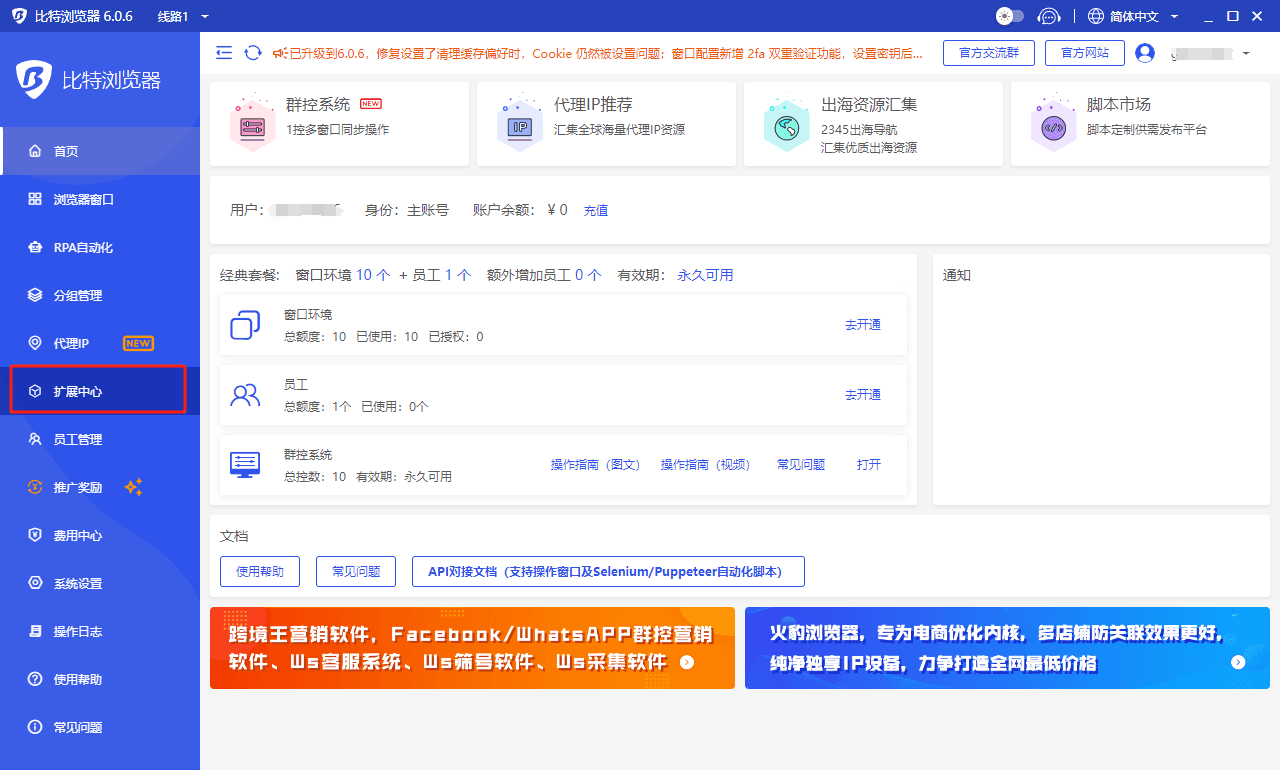Click the megaphone announcement icon

279,53
